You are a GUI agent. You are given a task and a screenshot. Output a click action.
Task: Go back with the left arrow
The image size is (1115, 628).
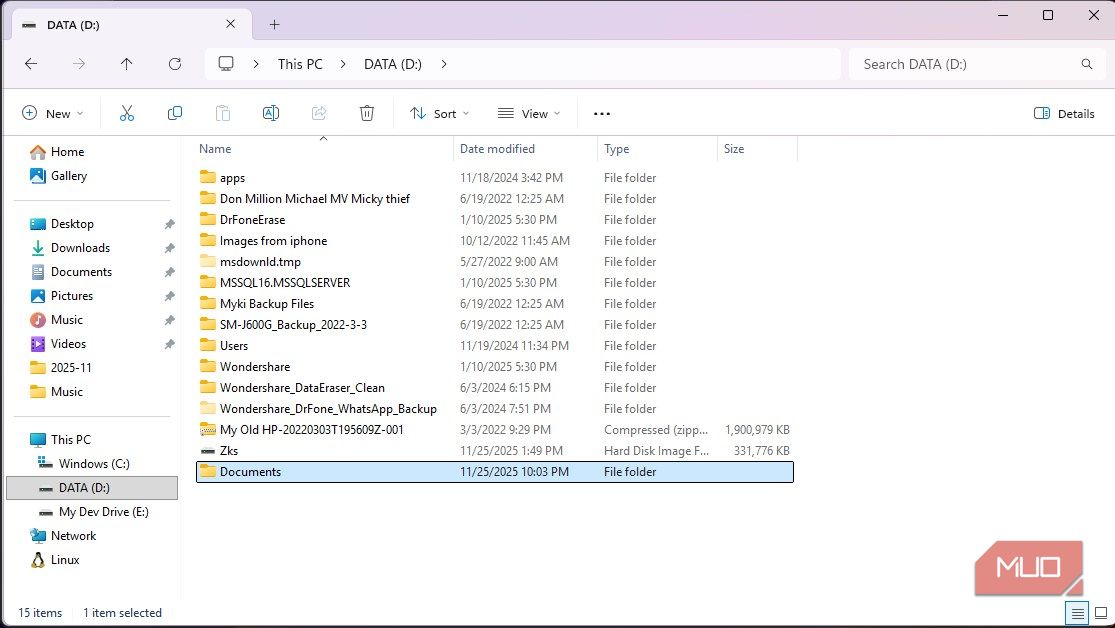pos(31,64)
